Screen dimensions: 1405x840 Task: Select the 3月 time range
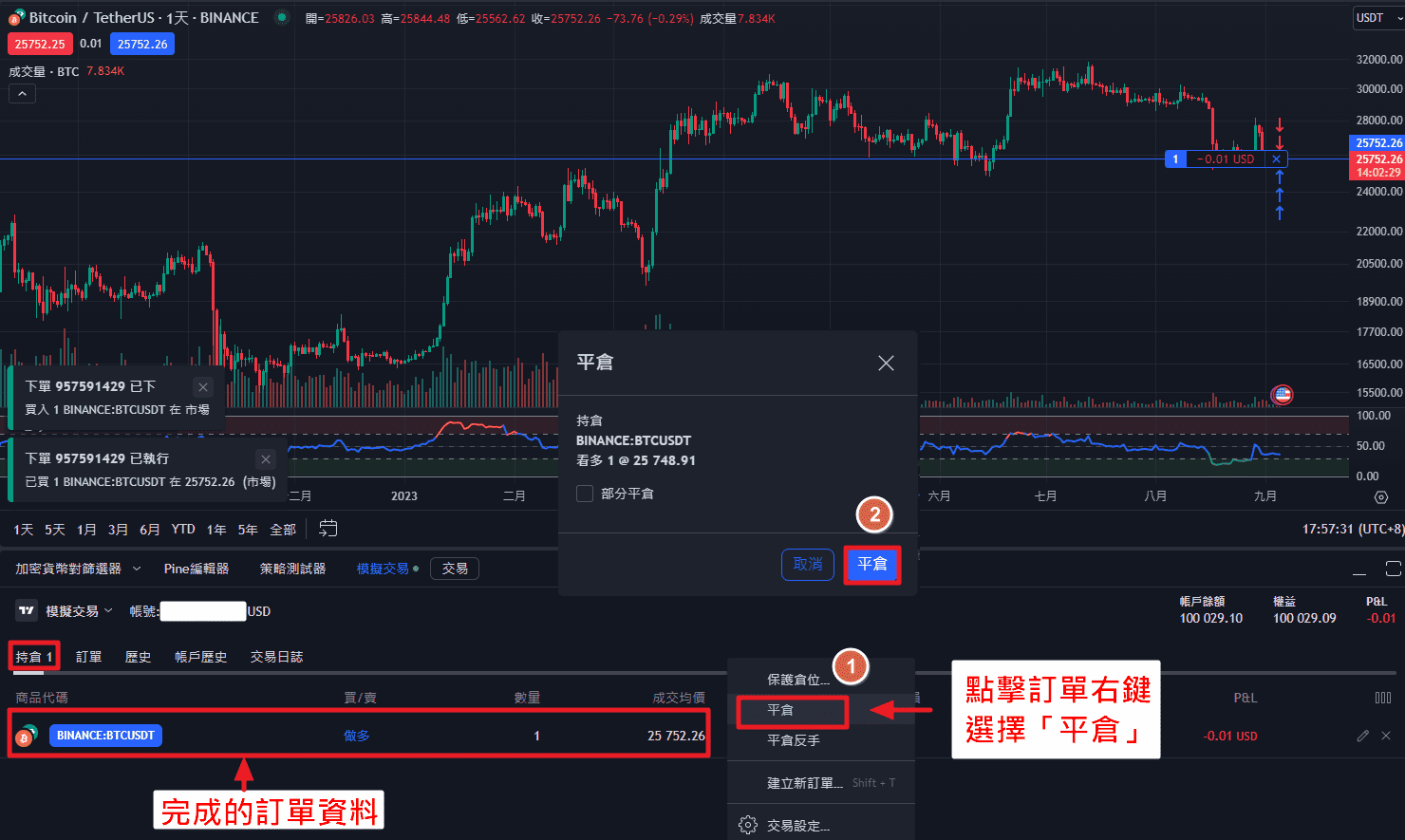point(118,530)
